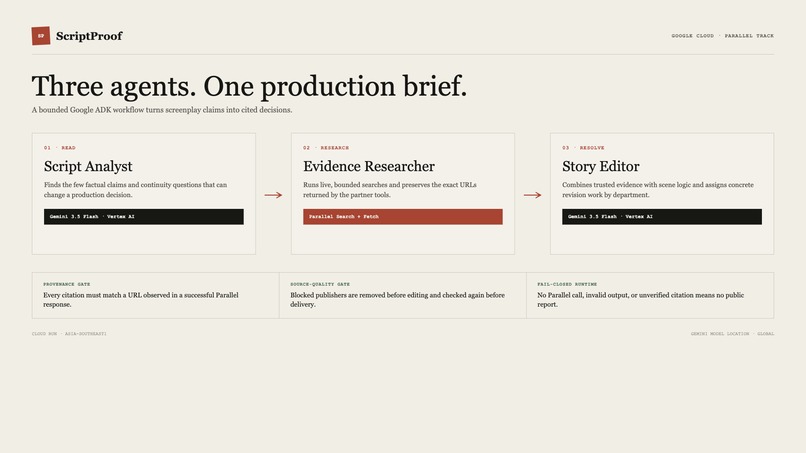This screenshot has width=806, height=453.
Task: Click the 'CLOUD RUN · ASIA-SOUTHEAST1' footer text
Action: 69,334
